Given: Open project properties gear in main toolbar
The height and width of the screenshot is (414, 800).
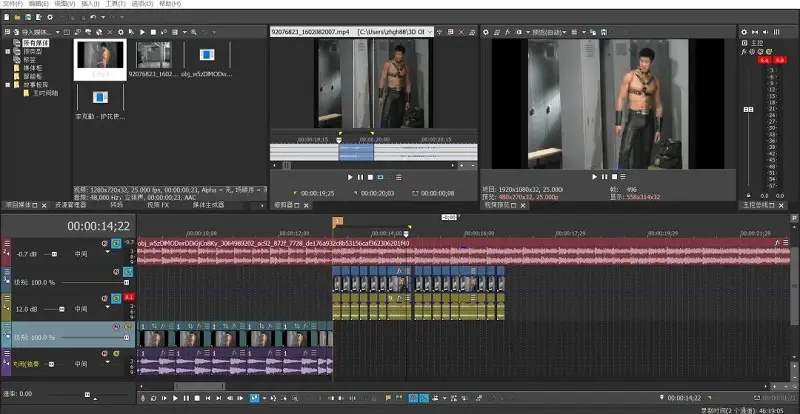Looking at the screenshot, I should click(49, 17).
